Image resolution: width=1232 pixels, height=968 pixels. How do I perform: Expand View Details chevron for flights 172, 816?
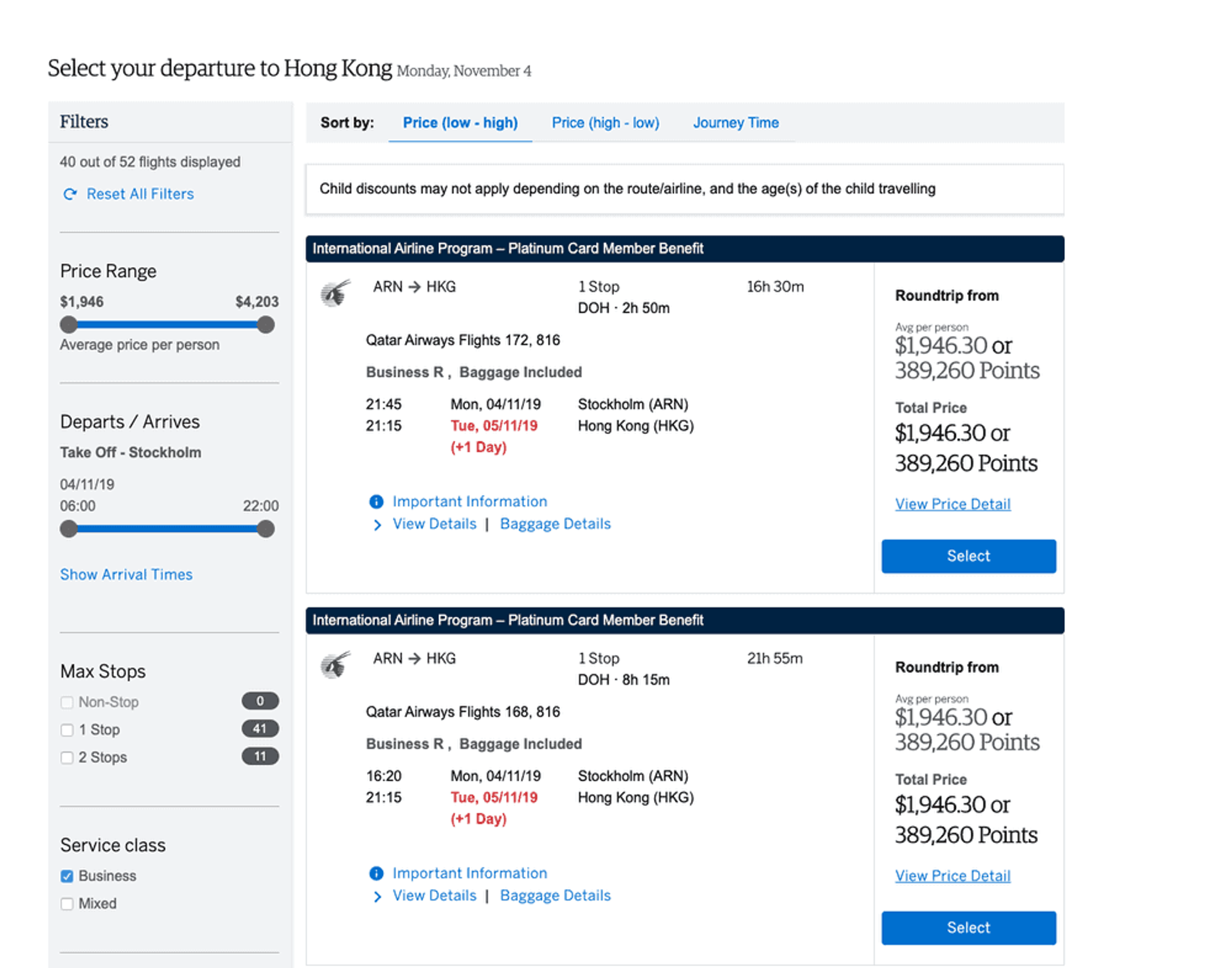378,525
